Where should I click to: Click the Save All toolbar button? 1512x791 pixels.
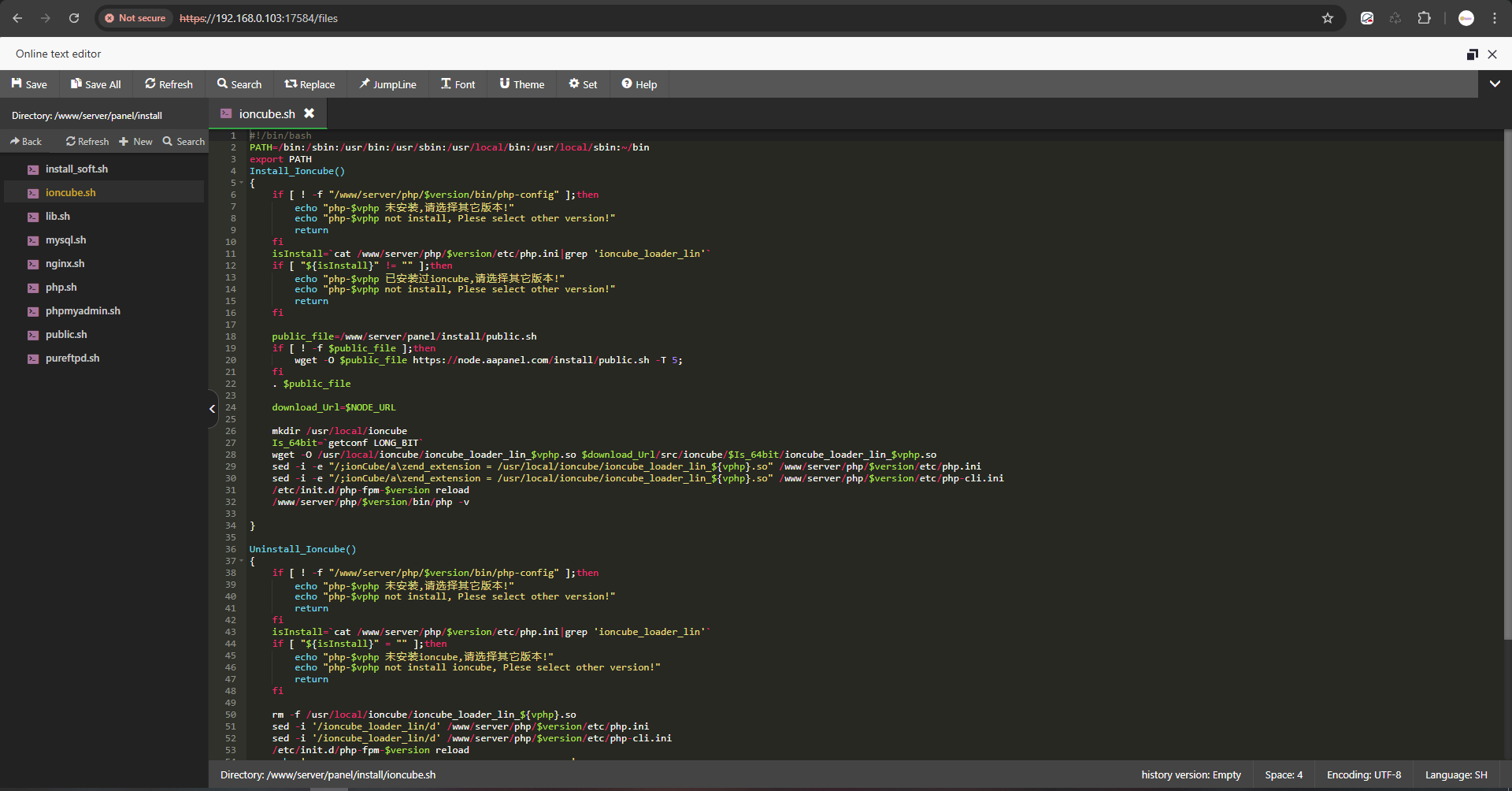click(x=95, y=84)
